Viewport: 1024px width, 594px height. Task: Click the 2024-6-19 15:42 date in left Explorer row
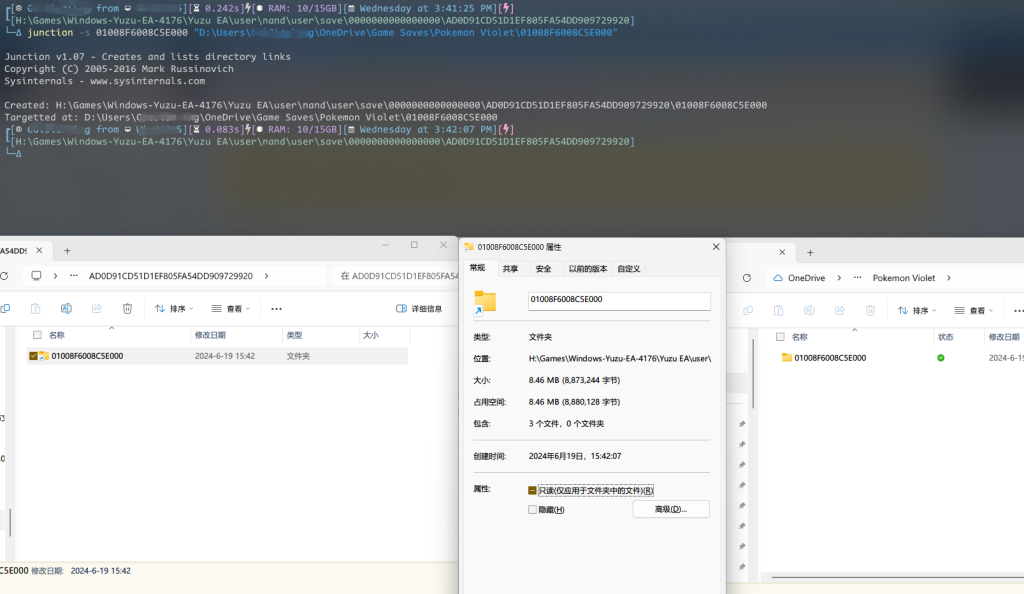(225, 356)
